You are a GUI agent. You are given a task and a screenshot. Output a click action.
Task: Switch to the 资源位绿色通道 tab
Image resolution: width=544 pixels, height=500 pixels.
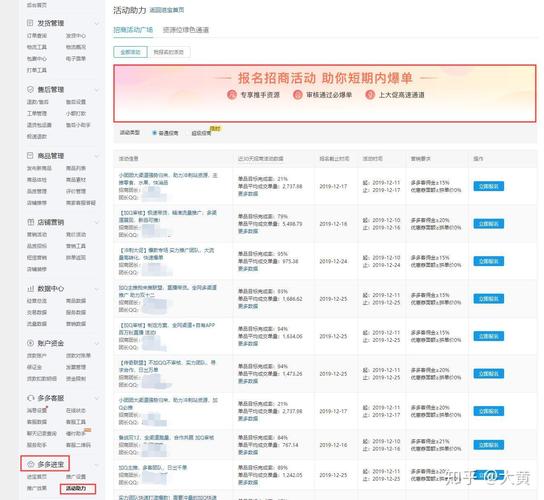coord(186,30)
